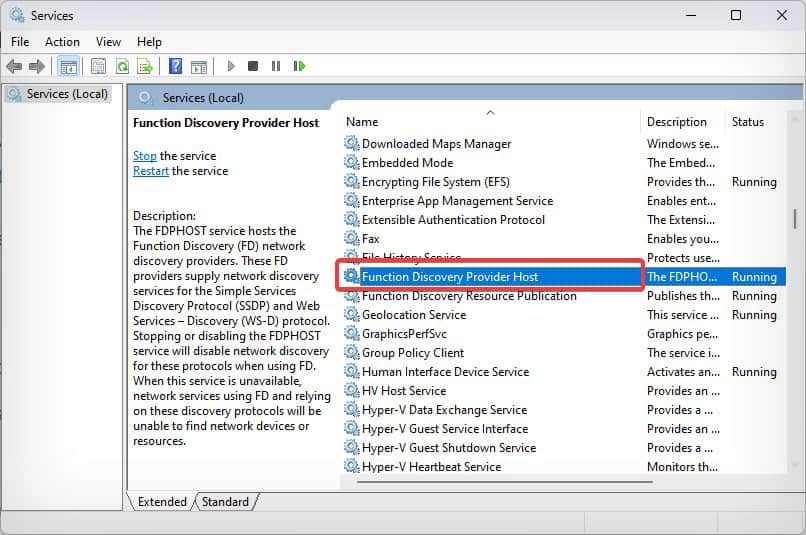Select the Enterprise App Management Service row
The width and height of the screenshot is (806, 535).
564,200
